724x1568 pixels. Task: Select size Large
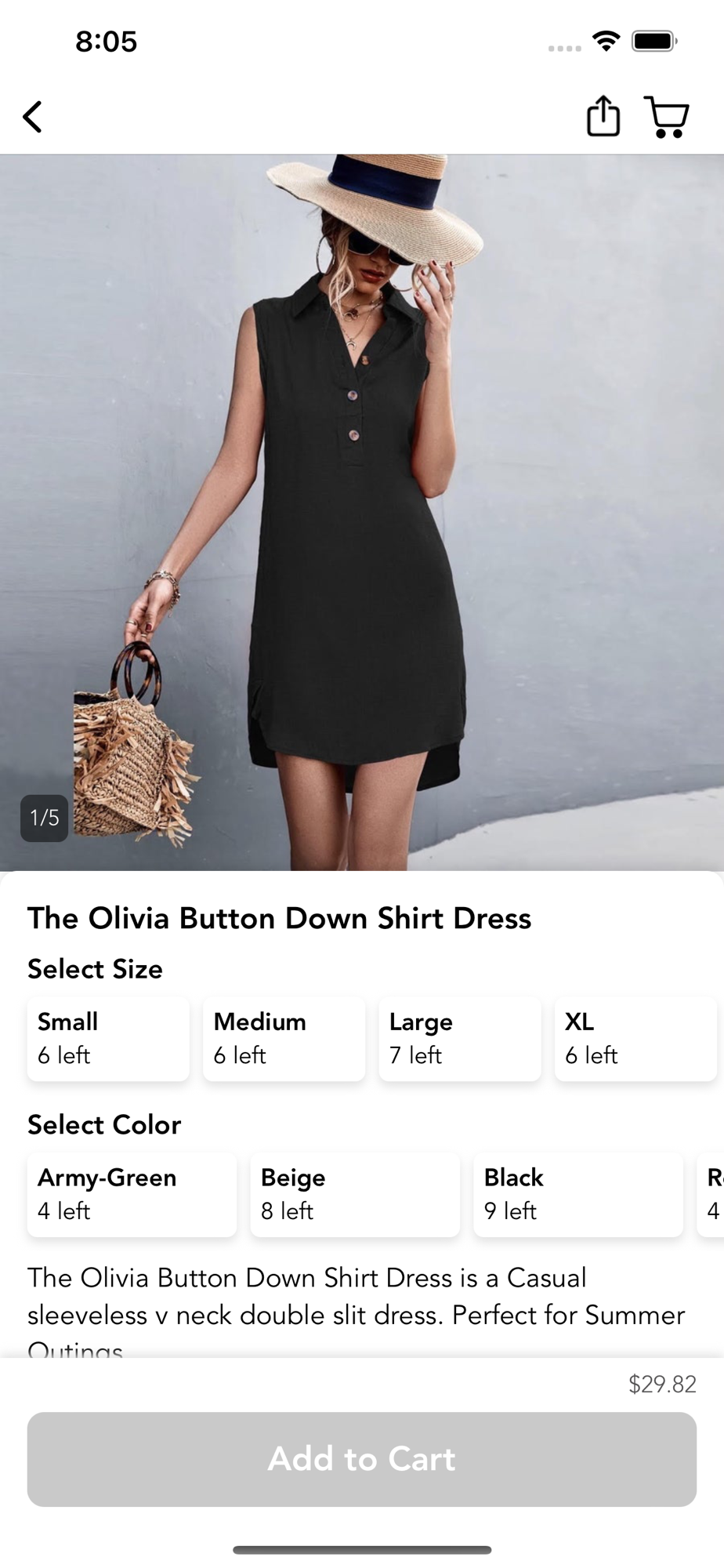tap(460, 1038)
